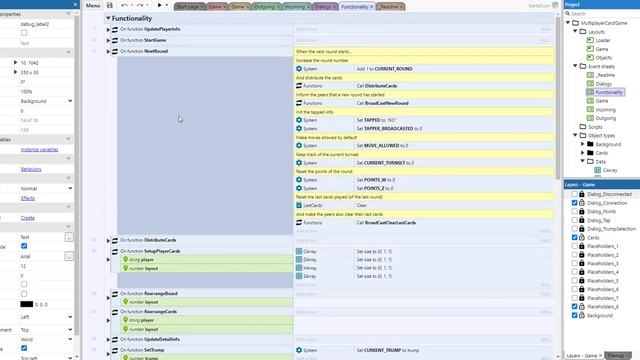Select the 'Increase the round number' comment
The width and height of the screenshot is (640, 360).
point(424,60)
